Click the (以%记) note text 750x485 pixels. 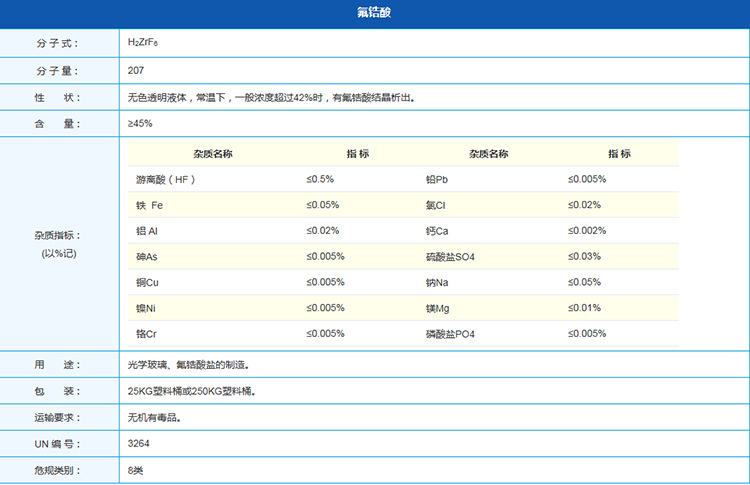(x=58, y=254)
